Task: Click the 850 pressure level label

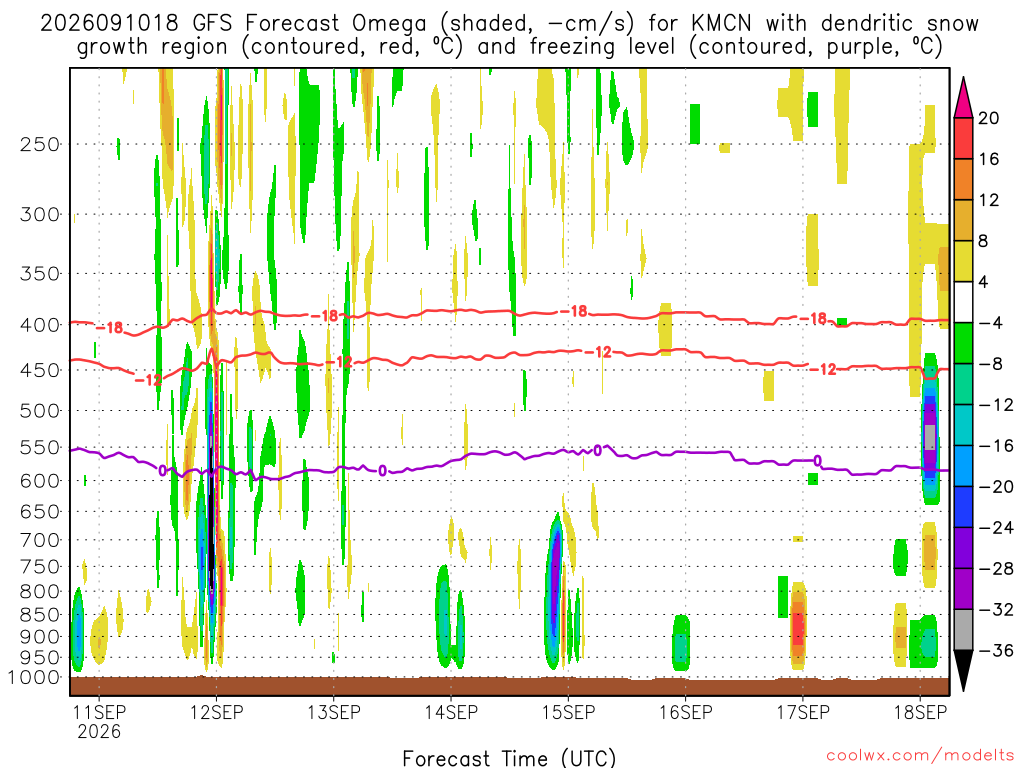Action: [40, 615]
